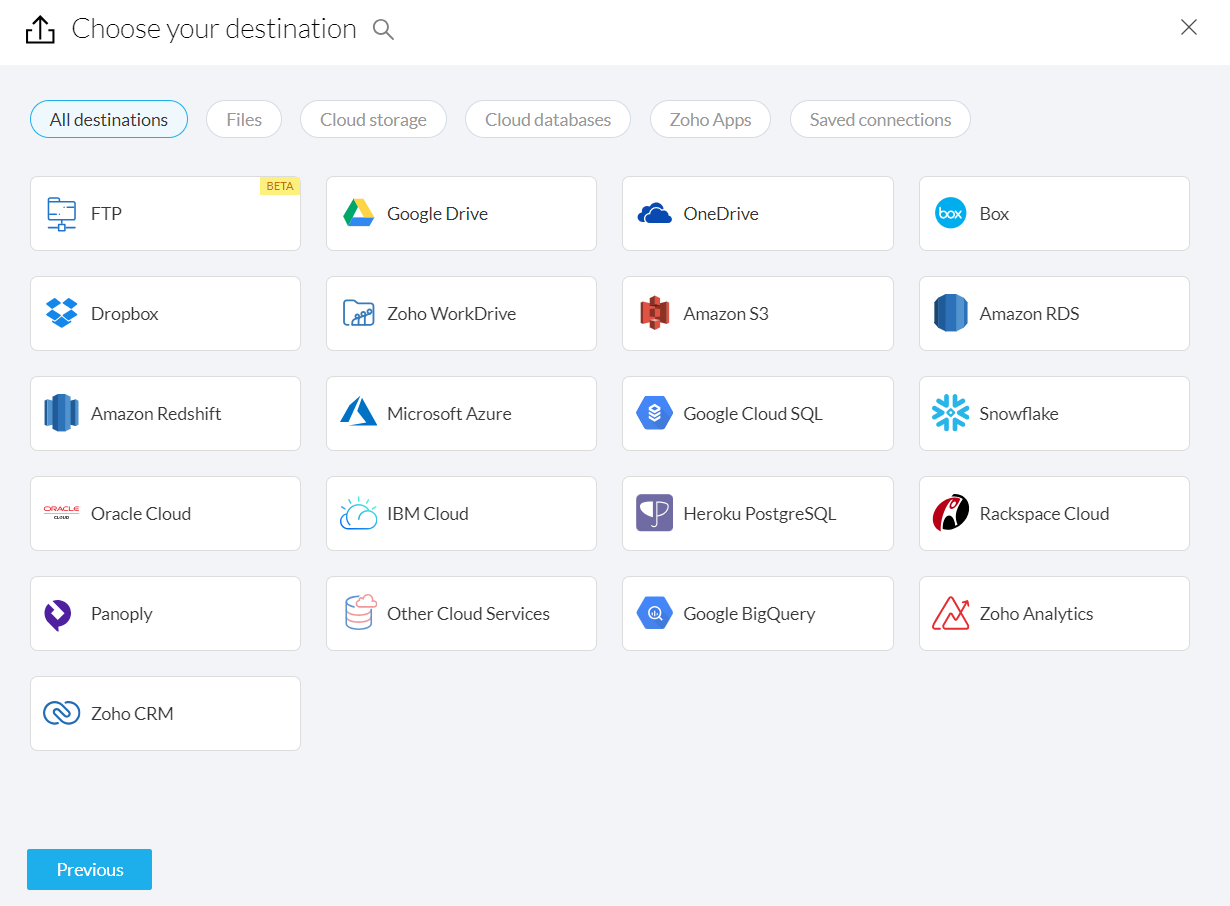Open the Cloud storage filter tab
Viewport: 1230px width, 906px height.
[x=373, y=120]
